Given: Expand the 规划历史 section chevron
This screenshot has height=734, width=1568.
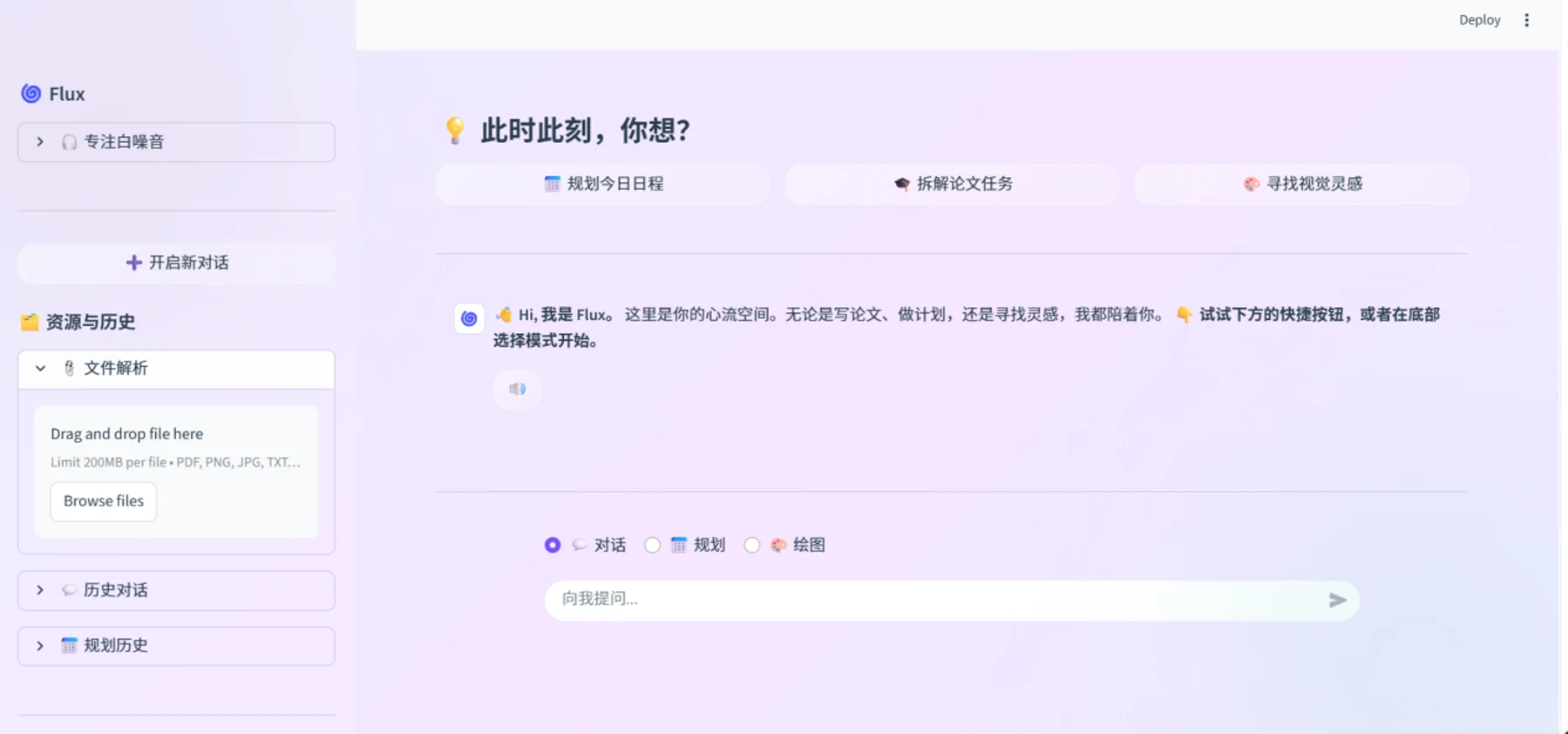Looking at the screenshot, I should point(40,646).
